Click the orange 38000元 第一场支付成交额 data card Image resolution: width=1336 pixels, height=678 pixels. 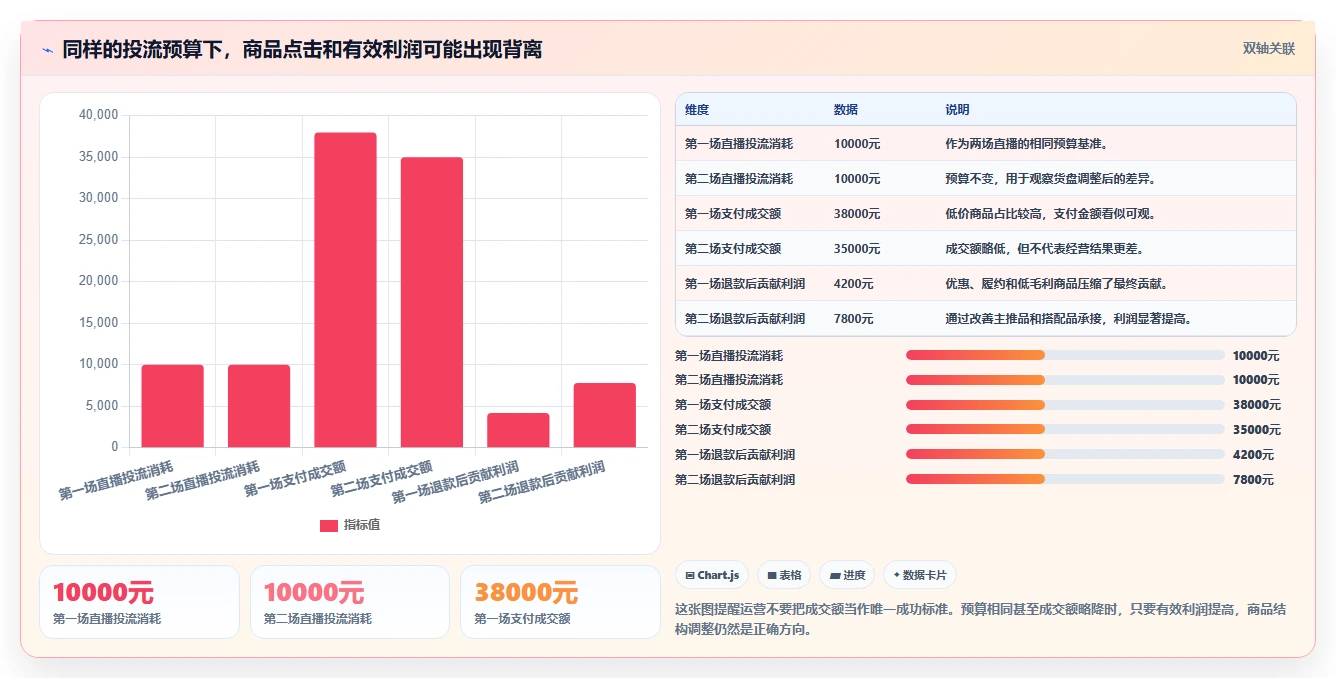click(x=560, y=602)
